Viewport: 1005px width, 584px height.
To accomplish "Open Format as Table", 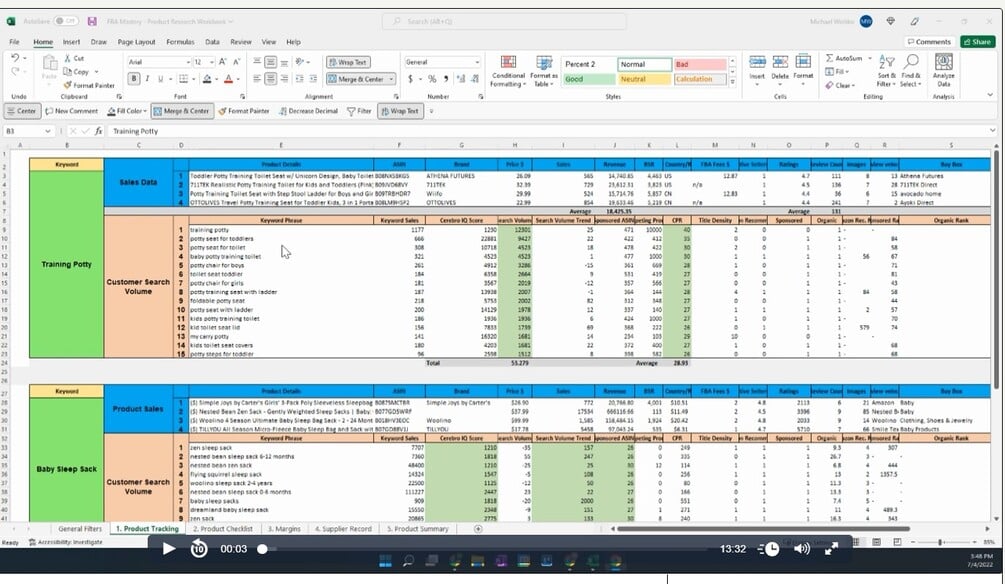I will pos(544,71).
